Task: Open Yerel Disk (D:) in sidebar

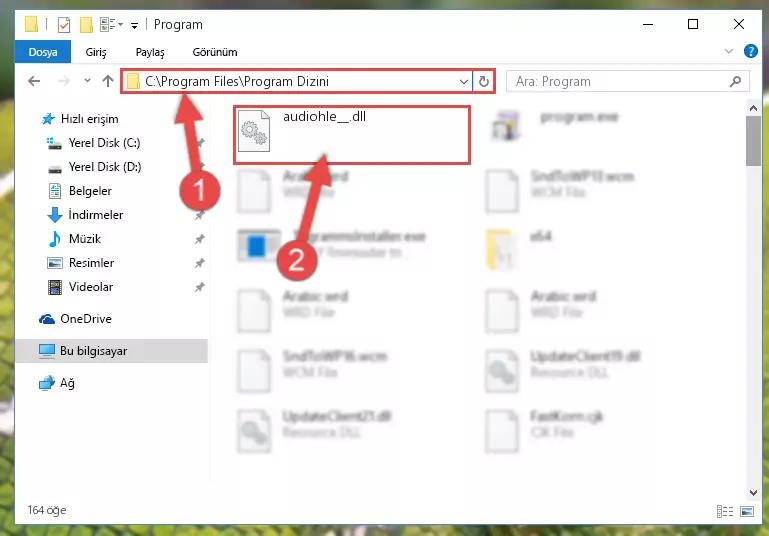Action: [104, 167]
